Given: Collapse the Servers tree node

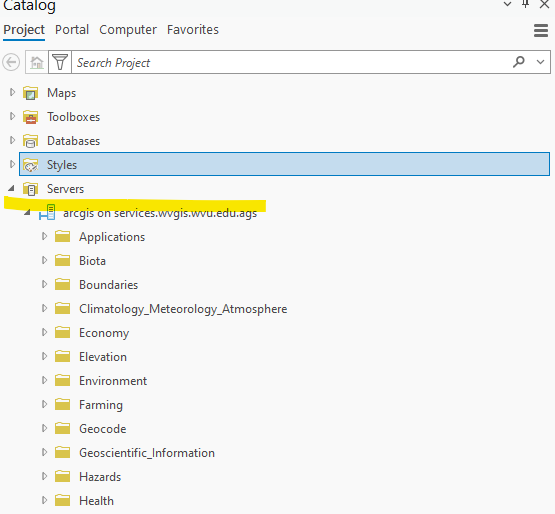Looking at the screenshot, I should click(x=11, y=188).
